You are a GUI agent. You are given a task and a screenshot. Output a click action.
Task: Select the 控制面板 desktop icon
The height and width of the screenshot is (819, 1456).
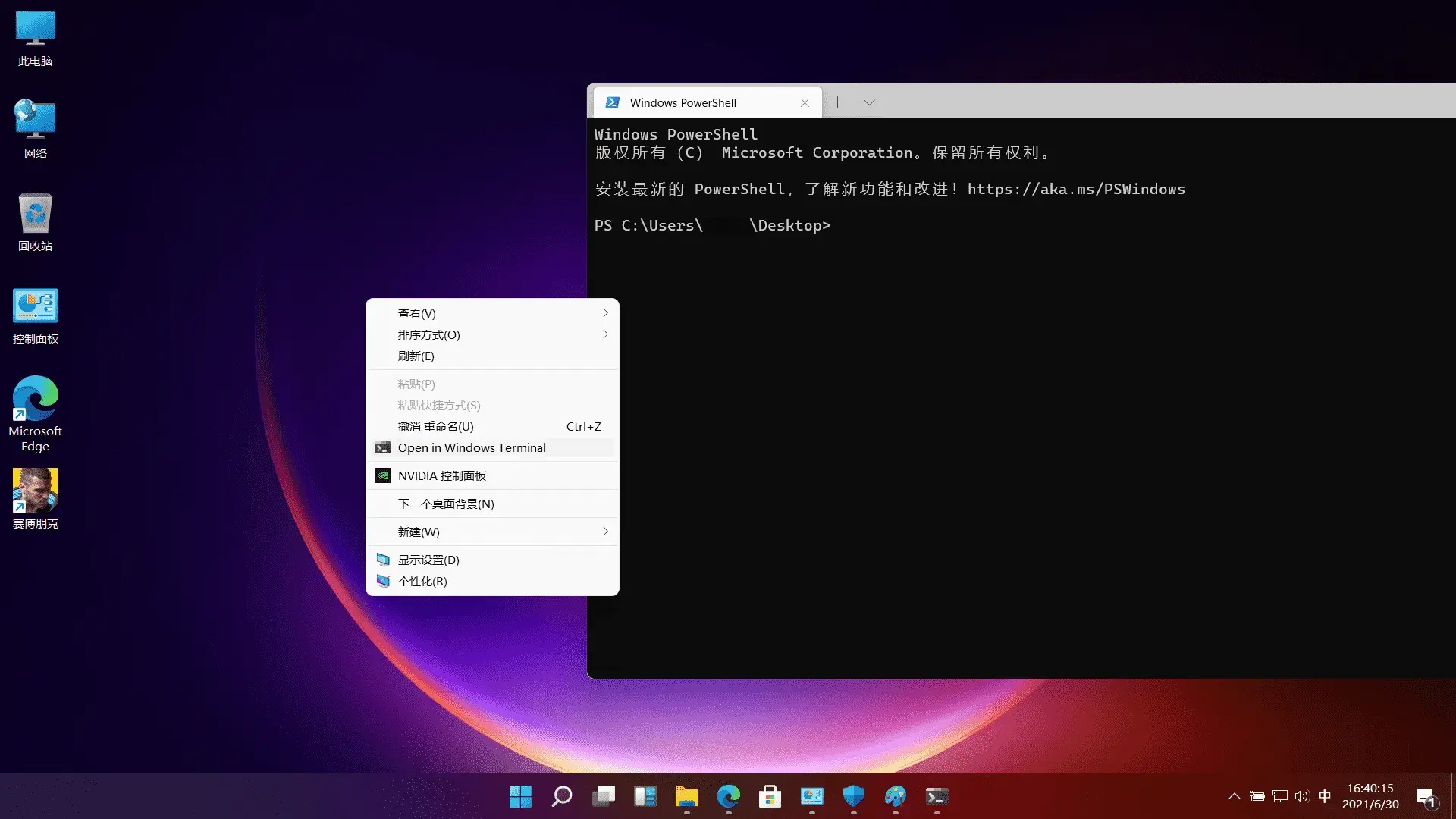[35, 315]
